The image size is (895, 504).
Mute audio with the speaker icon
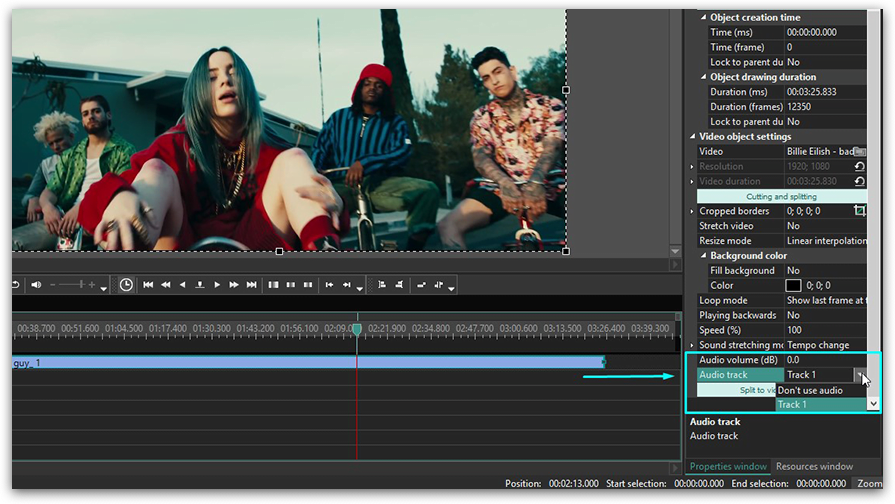tap(36, 285)
